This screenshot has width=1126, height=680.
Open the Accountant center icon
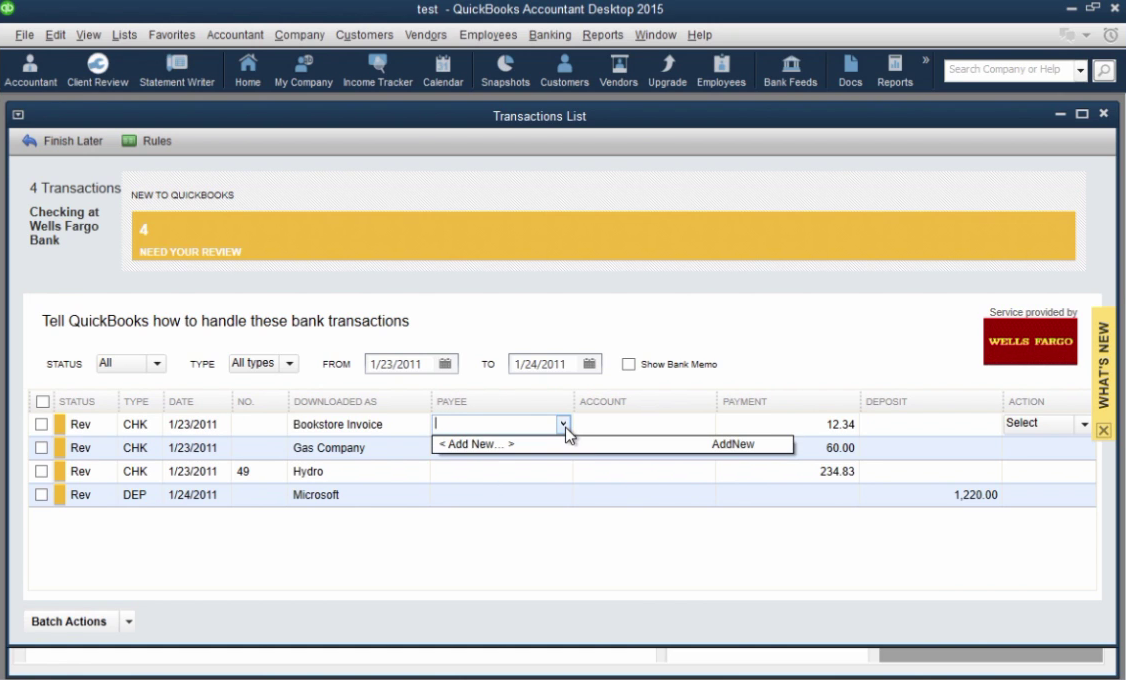(x=30, y=71)
